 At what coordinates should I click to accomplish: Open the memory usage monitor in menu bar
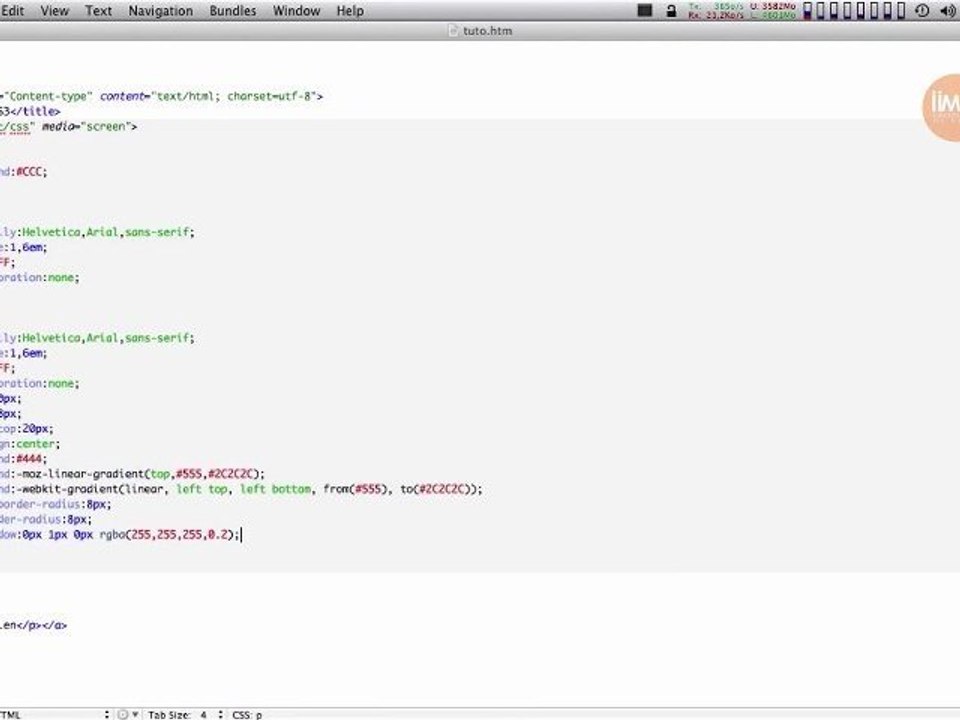pyautogui.click(x=772, y=10)
